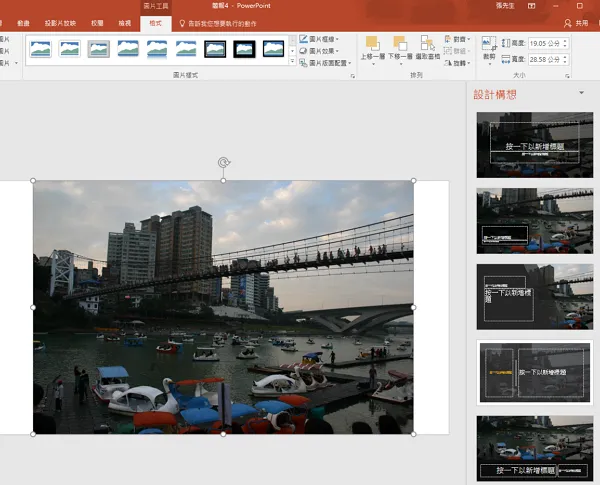Apply the thick black frame picture style

(x=244, y=49)
